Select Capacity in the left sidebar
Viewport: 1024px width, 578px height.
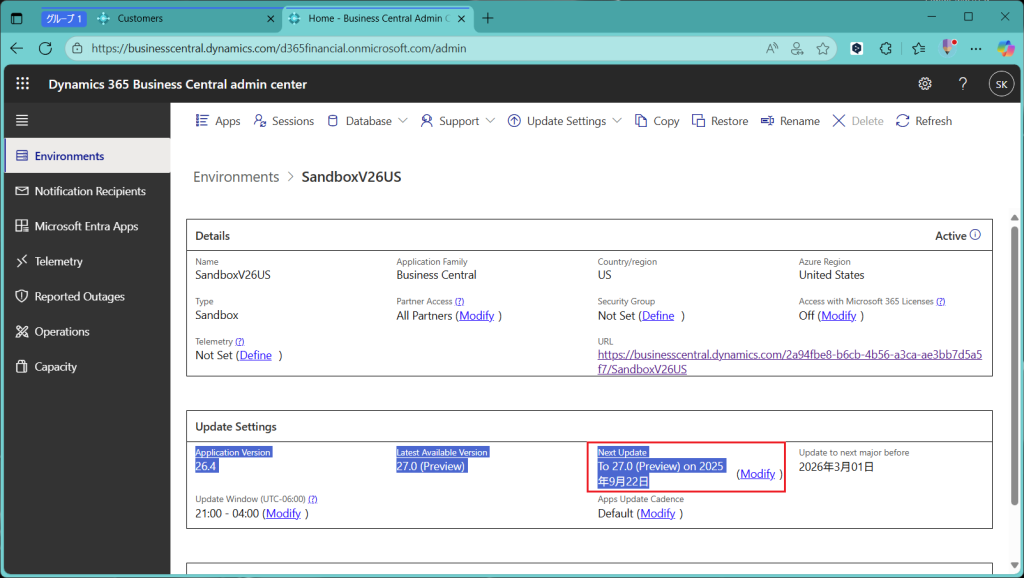coord(55,367)
